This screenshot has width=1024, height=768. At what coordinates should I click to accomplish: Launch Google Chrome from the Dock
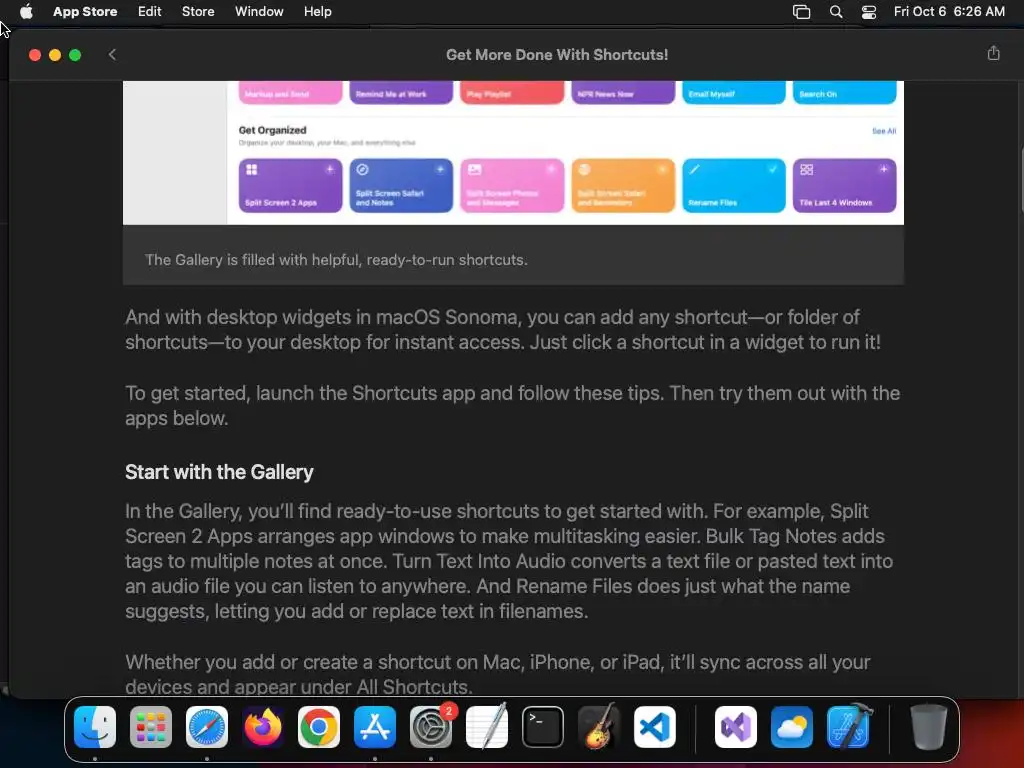coord(319,727)
